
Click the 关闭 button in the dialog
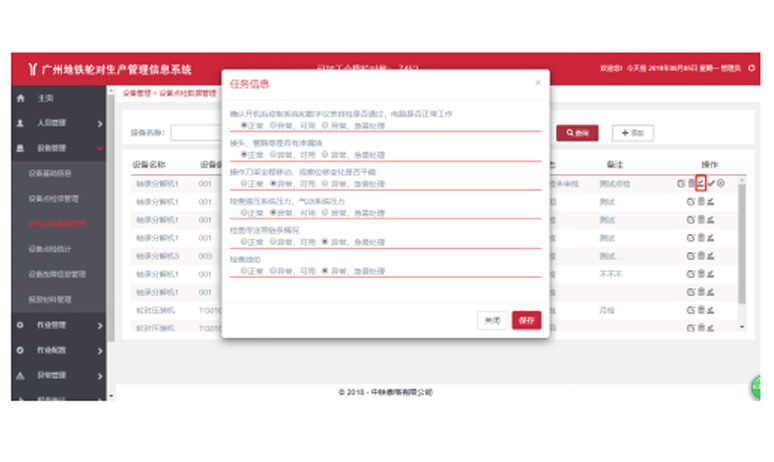coord(491,320)
